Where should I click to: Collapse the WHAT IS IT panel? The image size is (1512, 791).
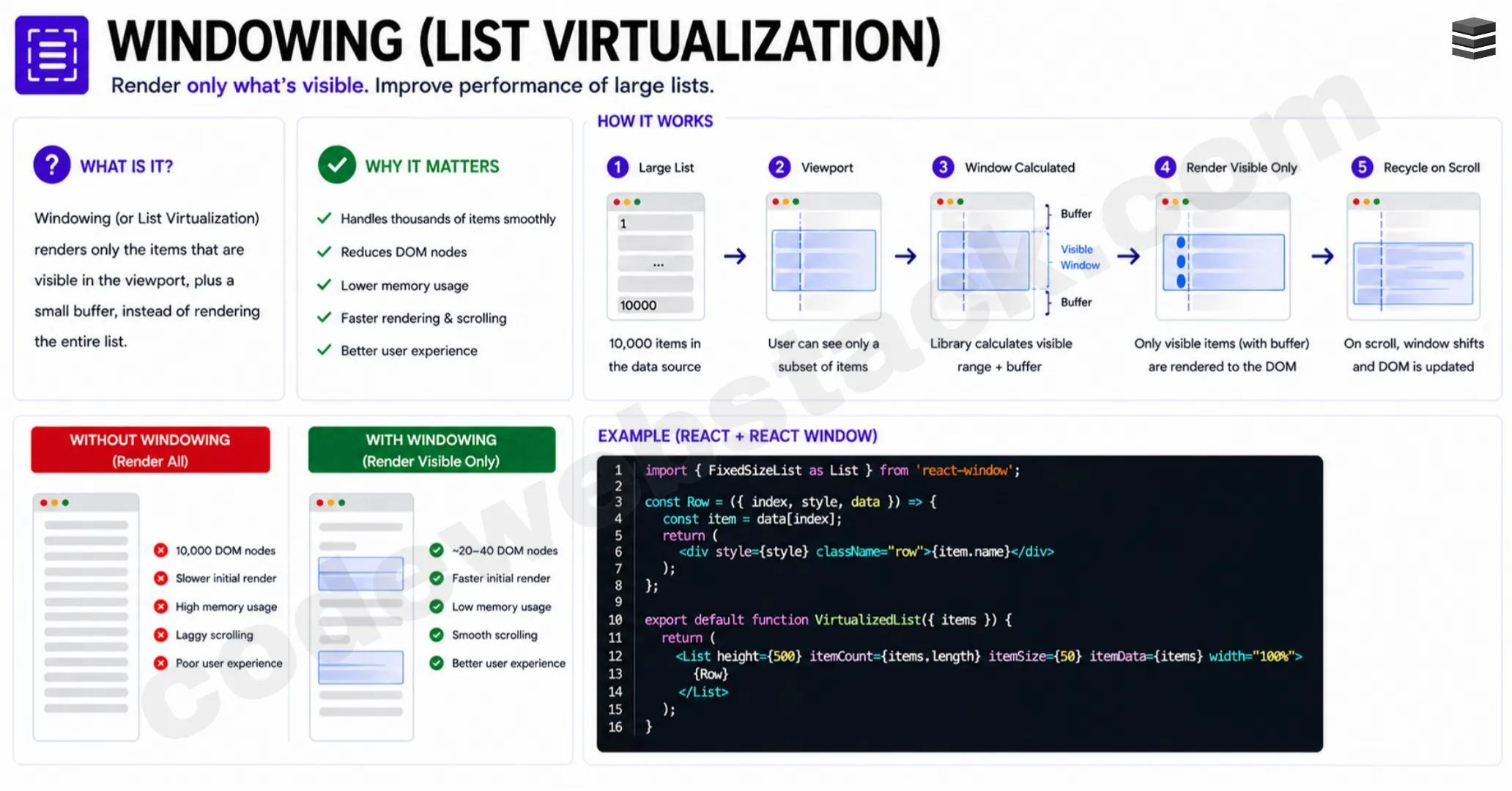[126, 166]
